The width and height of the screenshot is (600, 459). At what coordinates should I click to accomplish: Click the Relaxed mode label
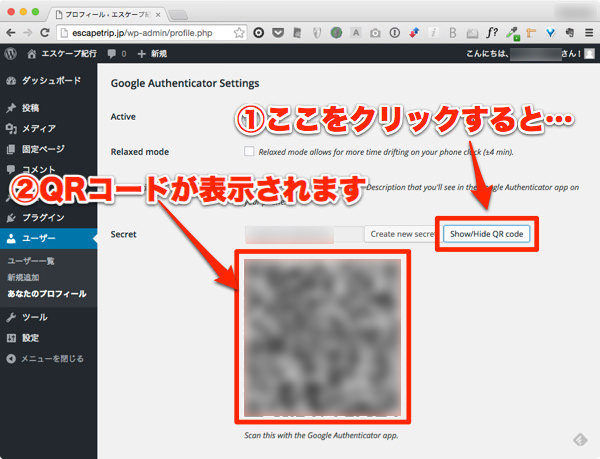(140, 152)
